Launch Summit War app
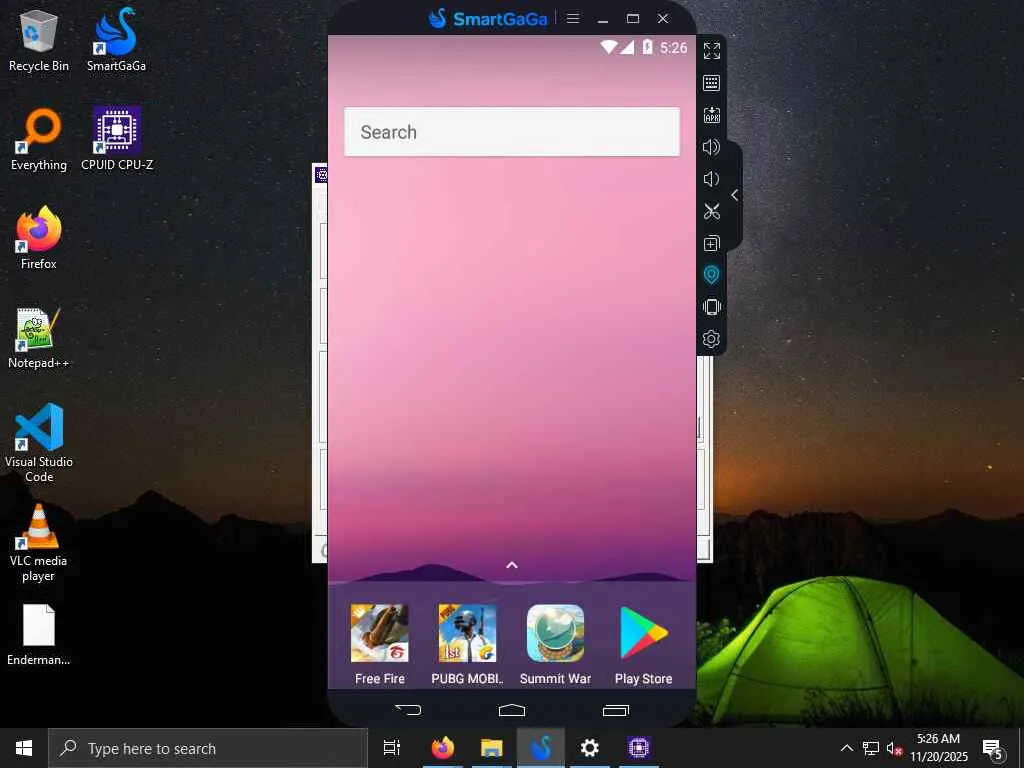The height and width of the screenshot is (768, 1024). click(555, 645)
